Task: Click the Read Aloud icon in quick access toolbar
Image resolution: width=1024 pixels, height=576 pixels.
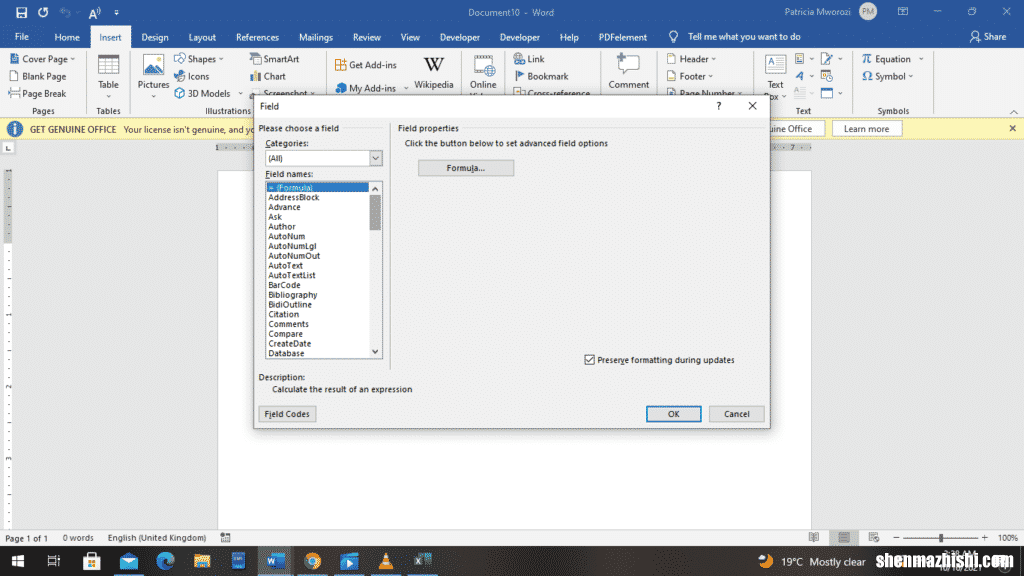Action: (95, 12)
